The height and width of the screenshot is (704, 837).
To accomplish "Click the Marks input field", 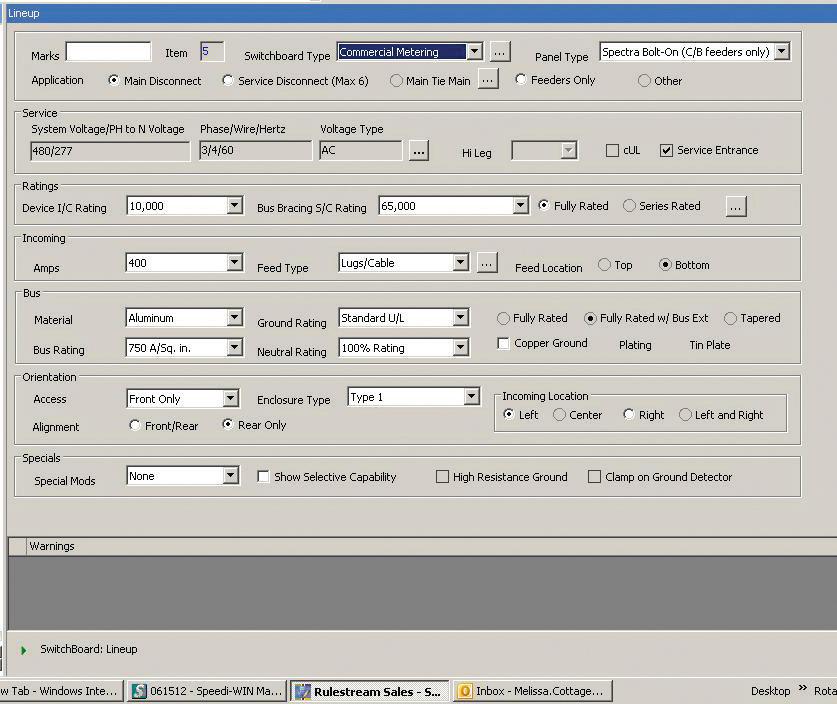I will (x=108, y=52).
